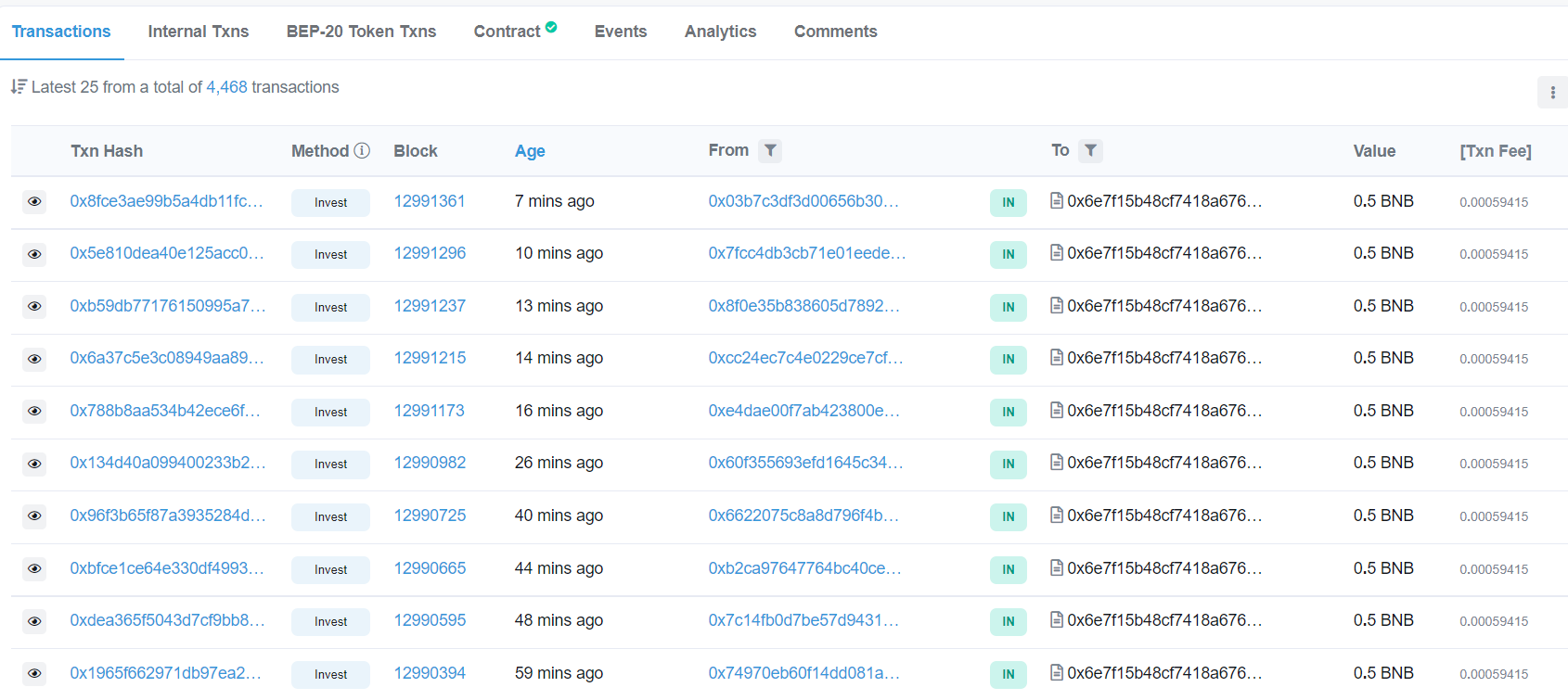This screenshot has height=700, width=1568.
Task: Toggle the [Txn Fee] column header
Action: pyautogui.click(x=1496, y=151)
